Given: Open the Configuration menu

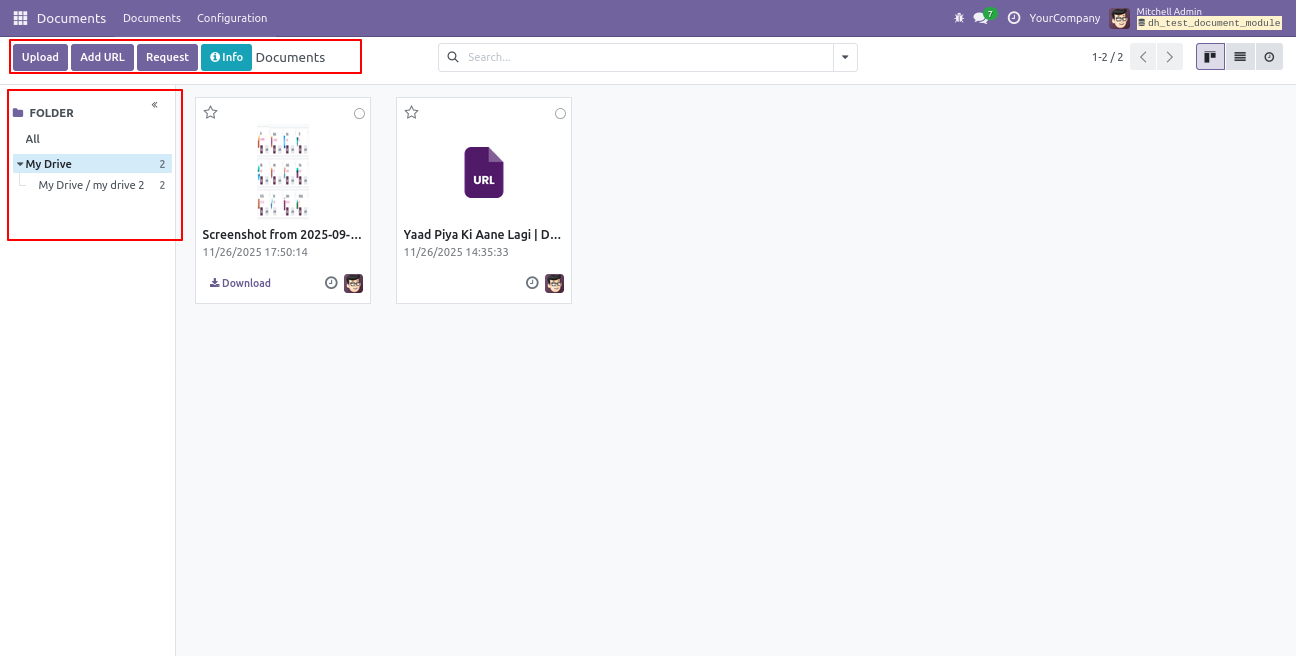Looking at the screenshot, I should click(232, 18).
